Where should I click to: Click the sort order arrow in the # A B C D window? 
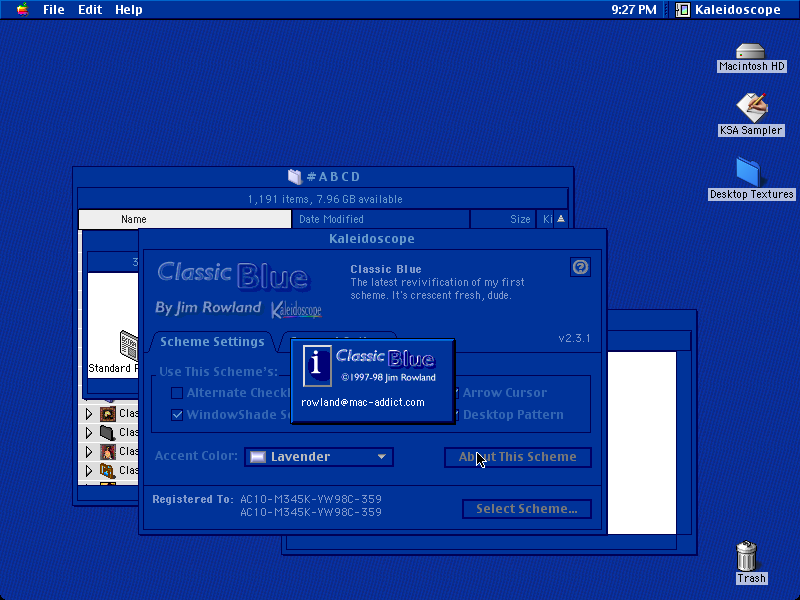tap(561, 219)
